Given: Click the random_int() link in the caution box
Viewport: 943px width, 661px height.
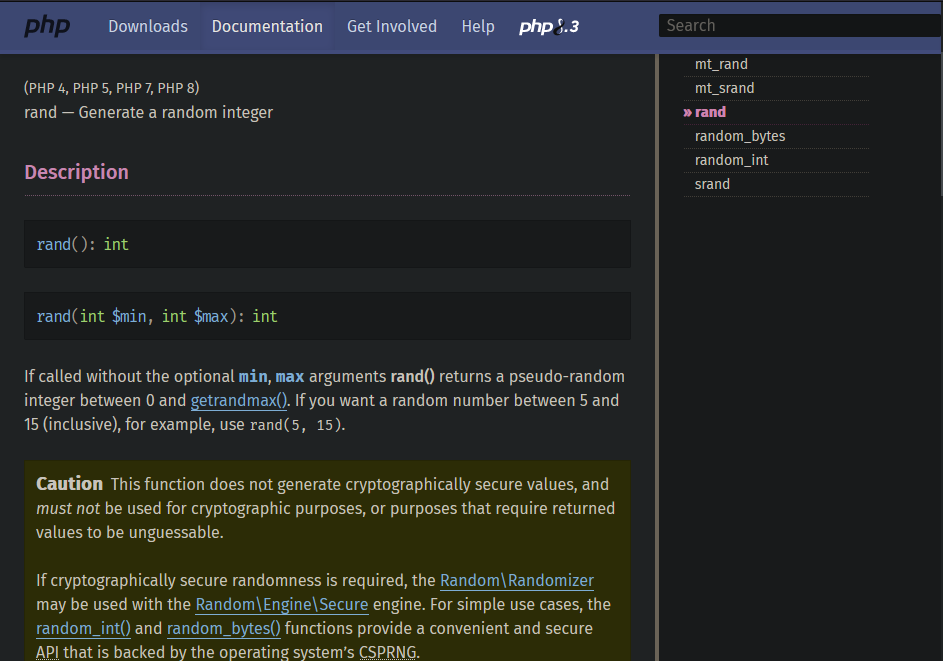Looking at the screenshot, I should (83, 628).
